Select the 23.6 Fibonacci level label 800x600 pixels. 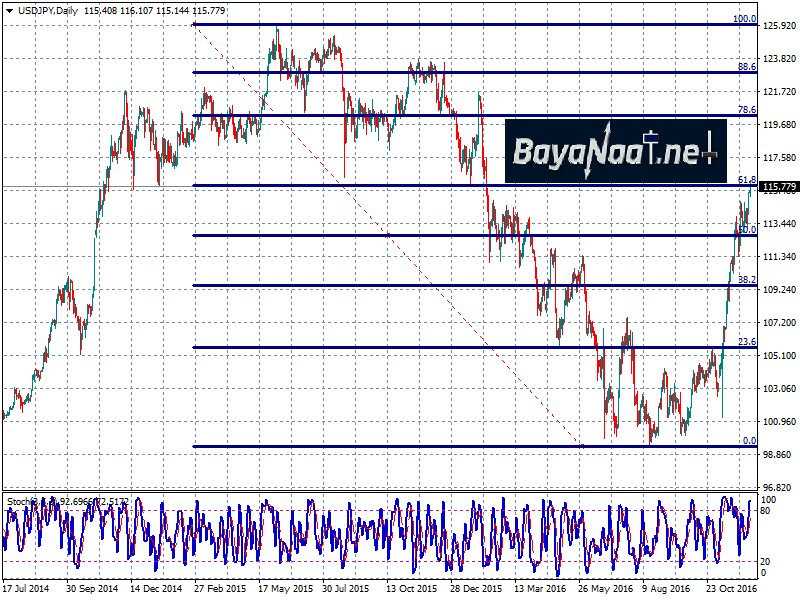tap(745, 342)
